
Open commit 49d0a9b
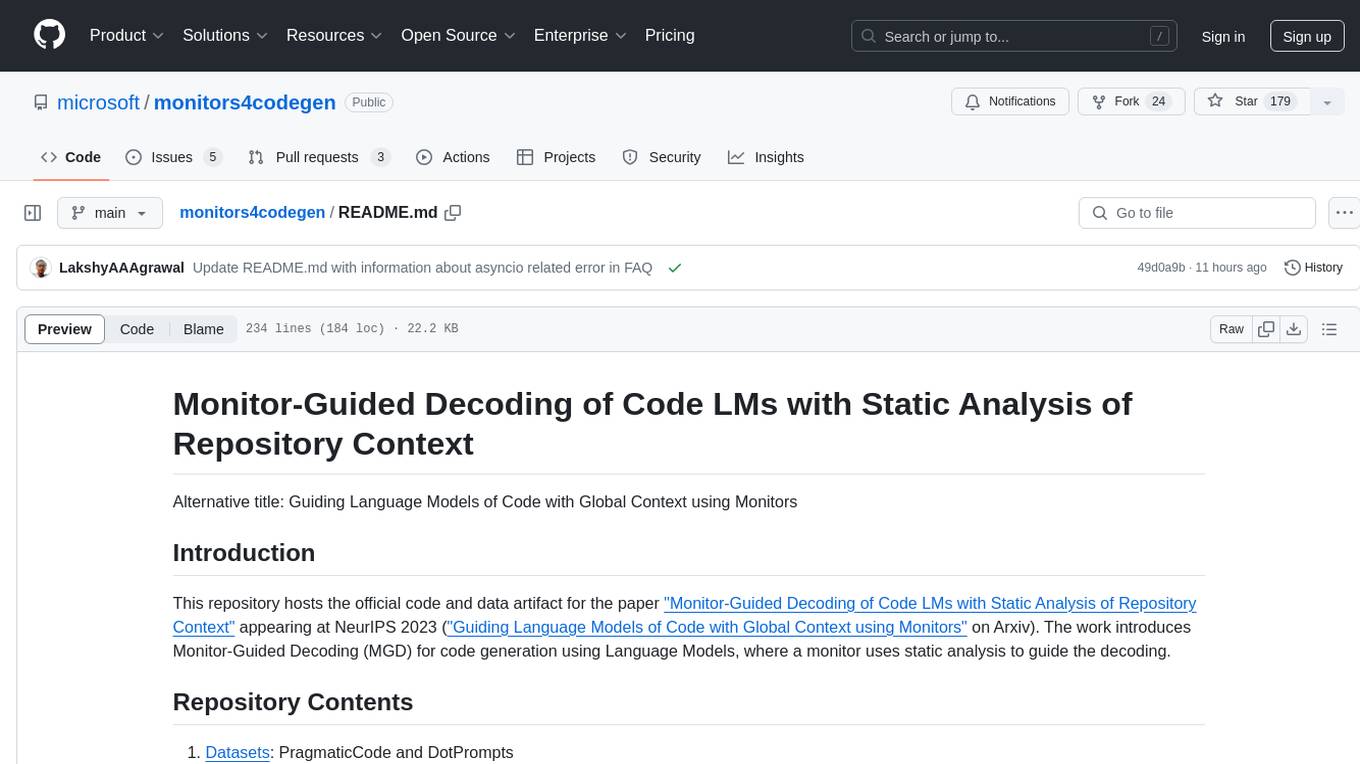1161,268
